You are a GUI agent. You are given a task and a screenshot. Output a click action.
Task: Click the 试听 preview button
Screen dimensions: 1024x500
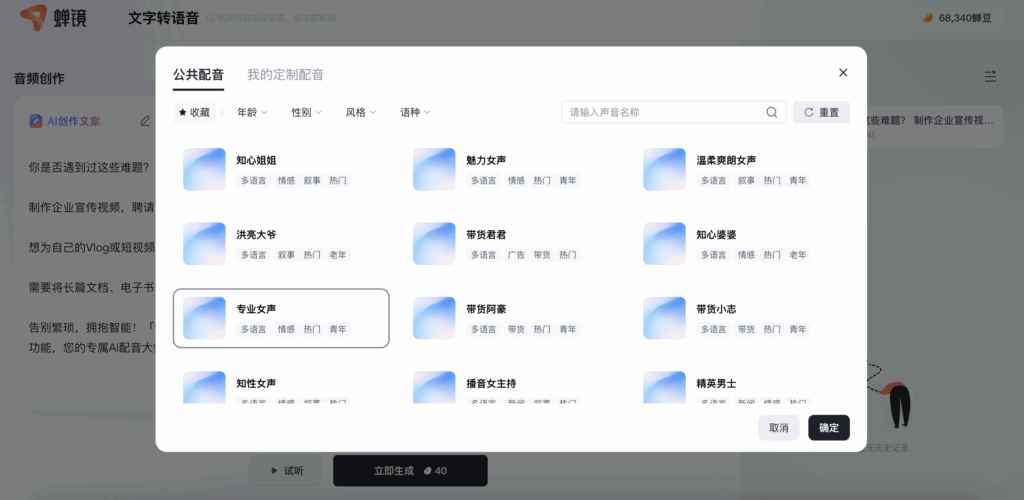pyautogui.click(x=285, y=471)
